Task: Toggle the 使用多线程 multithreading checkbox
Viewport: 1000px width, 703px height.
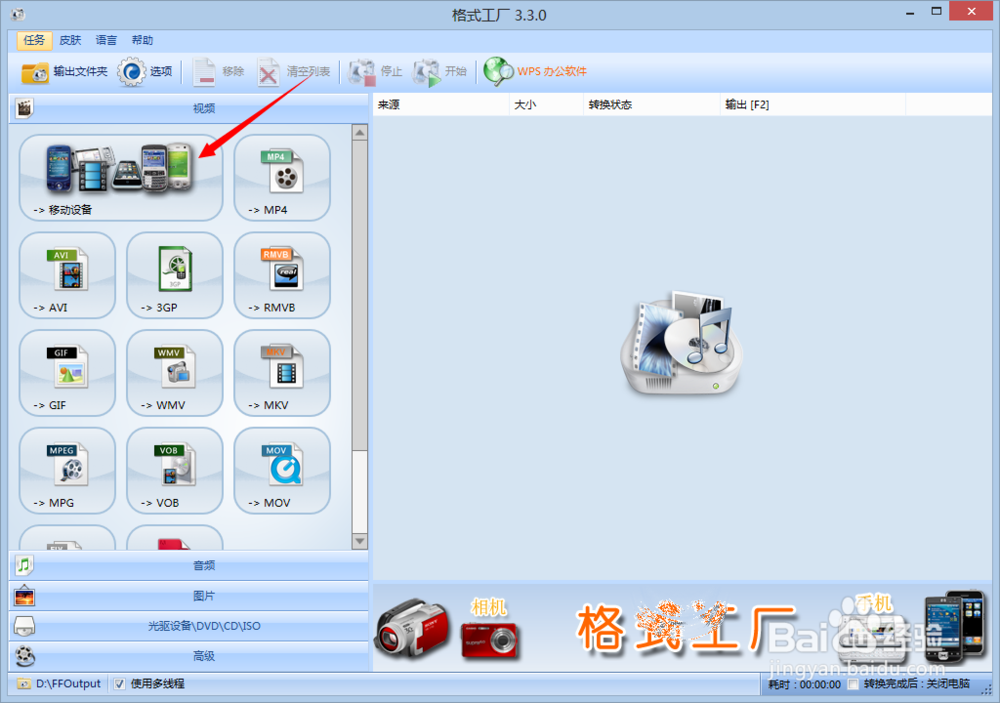Action: [x=119, y=684]
